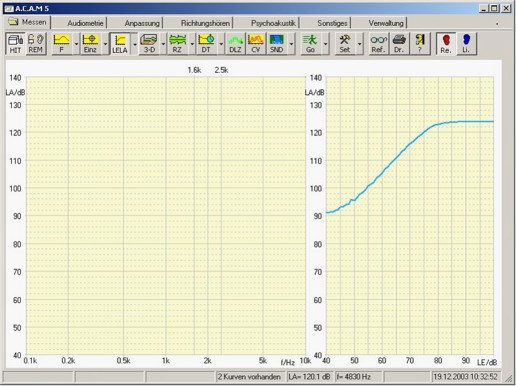Open the Psychoakustik tab
This screenshot has width=516, height=386.
click(273, 23)
